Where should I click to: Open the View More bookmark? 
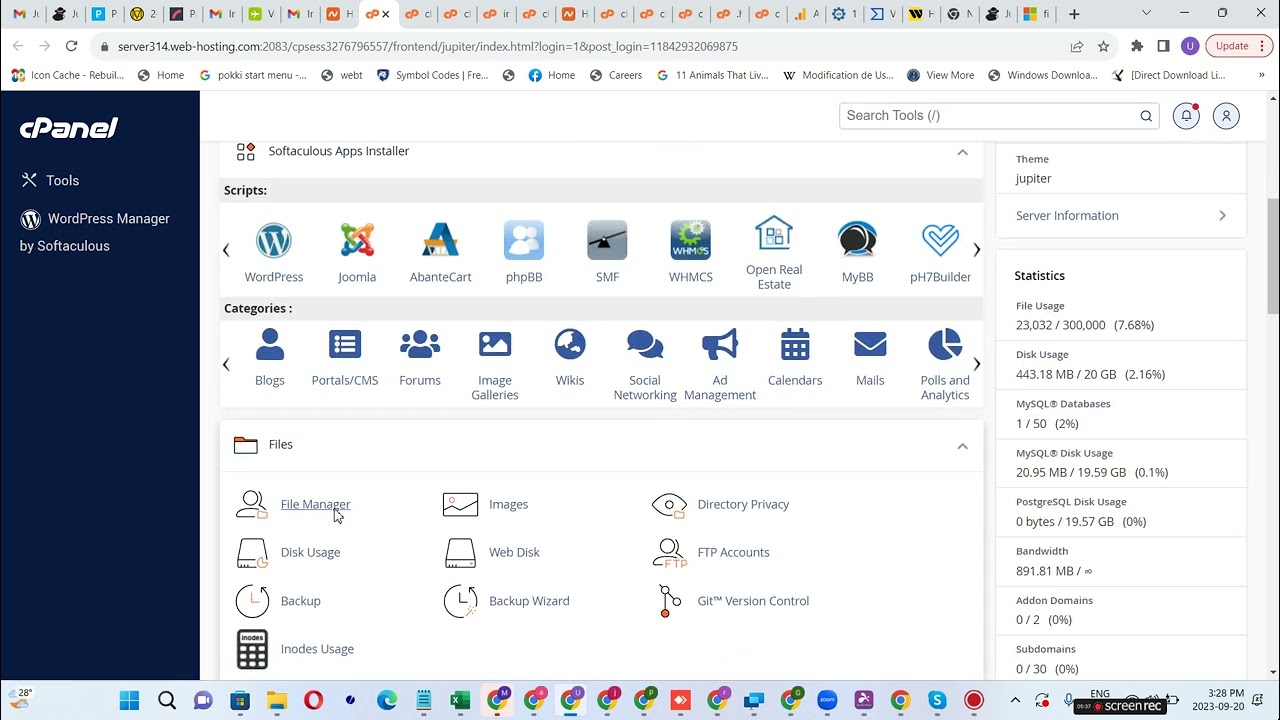(x=940, y=75)
